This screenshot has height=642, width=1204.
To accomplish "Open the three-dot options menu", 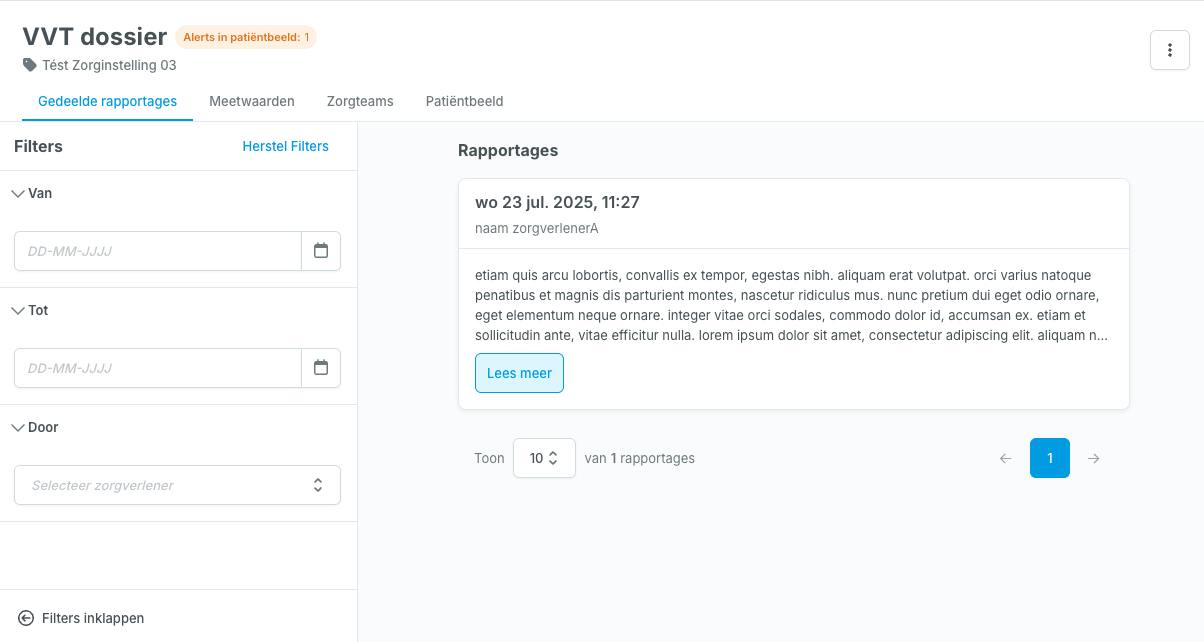I will [x=1170, y=50].
